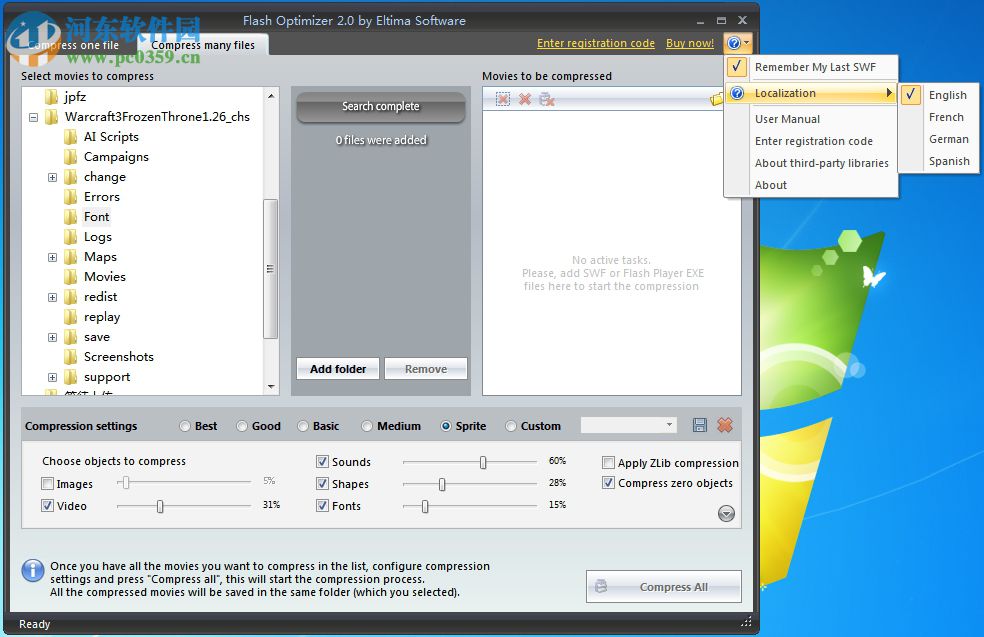Screen dimensions: 984x637
Task: Check Apply ZLib compression
Action: (x=608, y=463)
